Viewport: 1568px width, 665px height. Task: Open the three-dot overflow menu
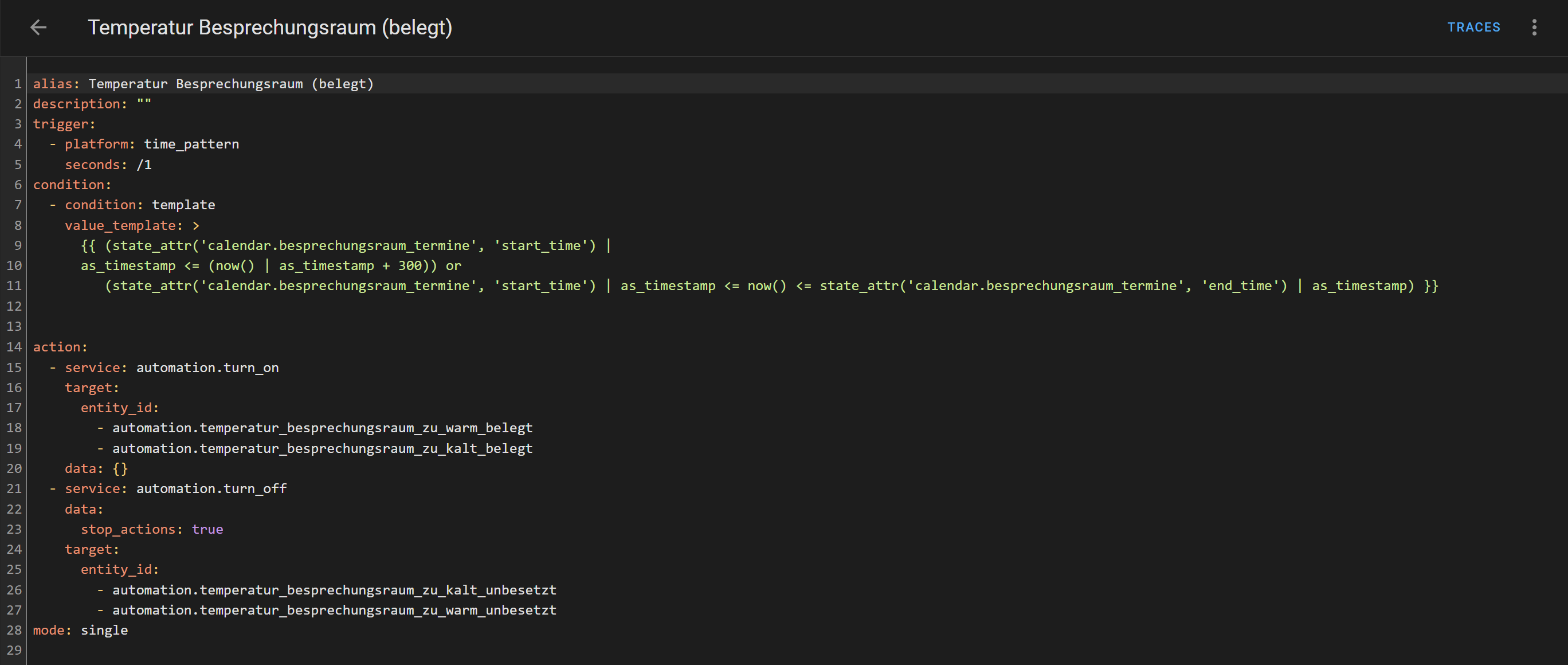1534,28
